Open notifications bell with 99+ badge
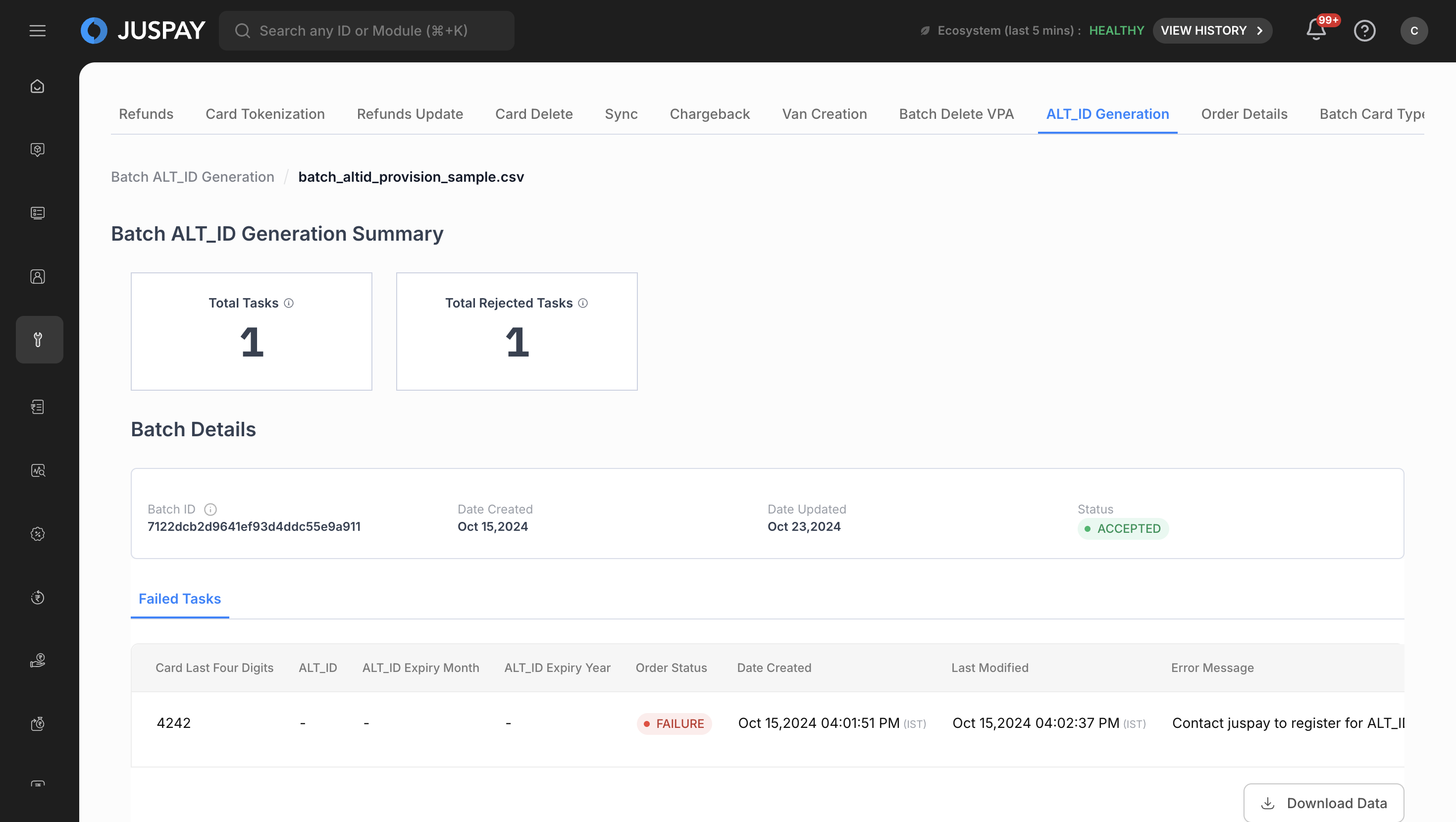Viewport: 1456px width, 822px height. click(1316, 30)
